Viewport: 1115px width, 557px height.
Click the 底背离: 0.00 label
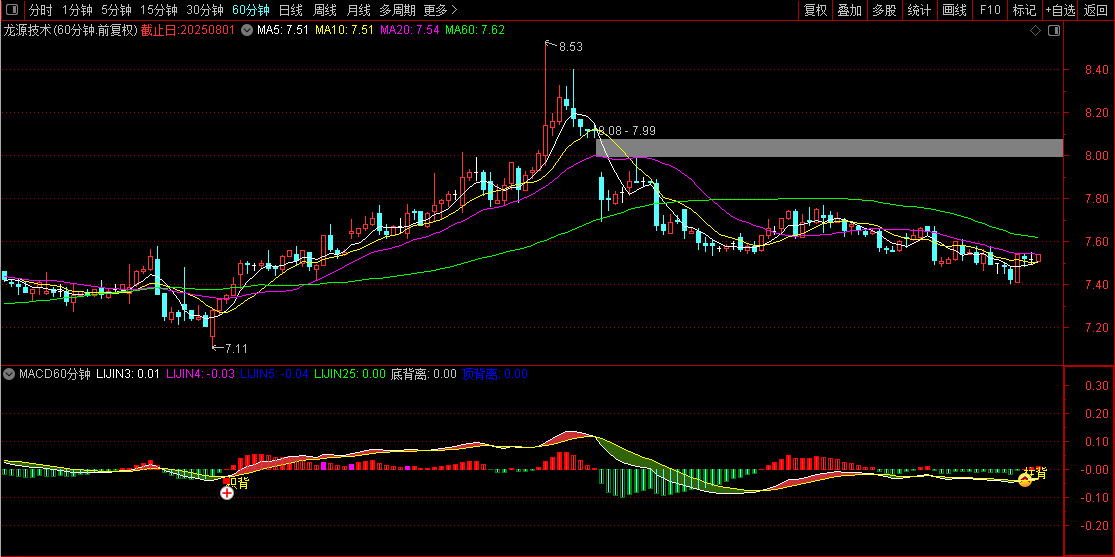click(424, 373)
